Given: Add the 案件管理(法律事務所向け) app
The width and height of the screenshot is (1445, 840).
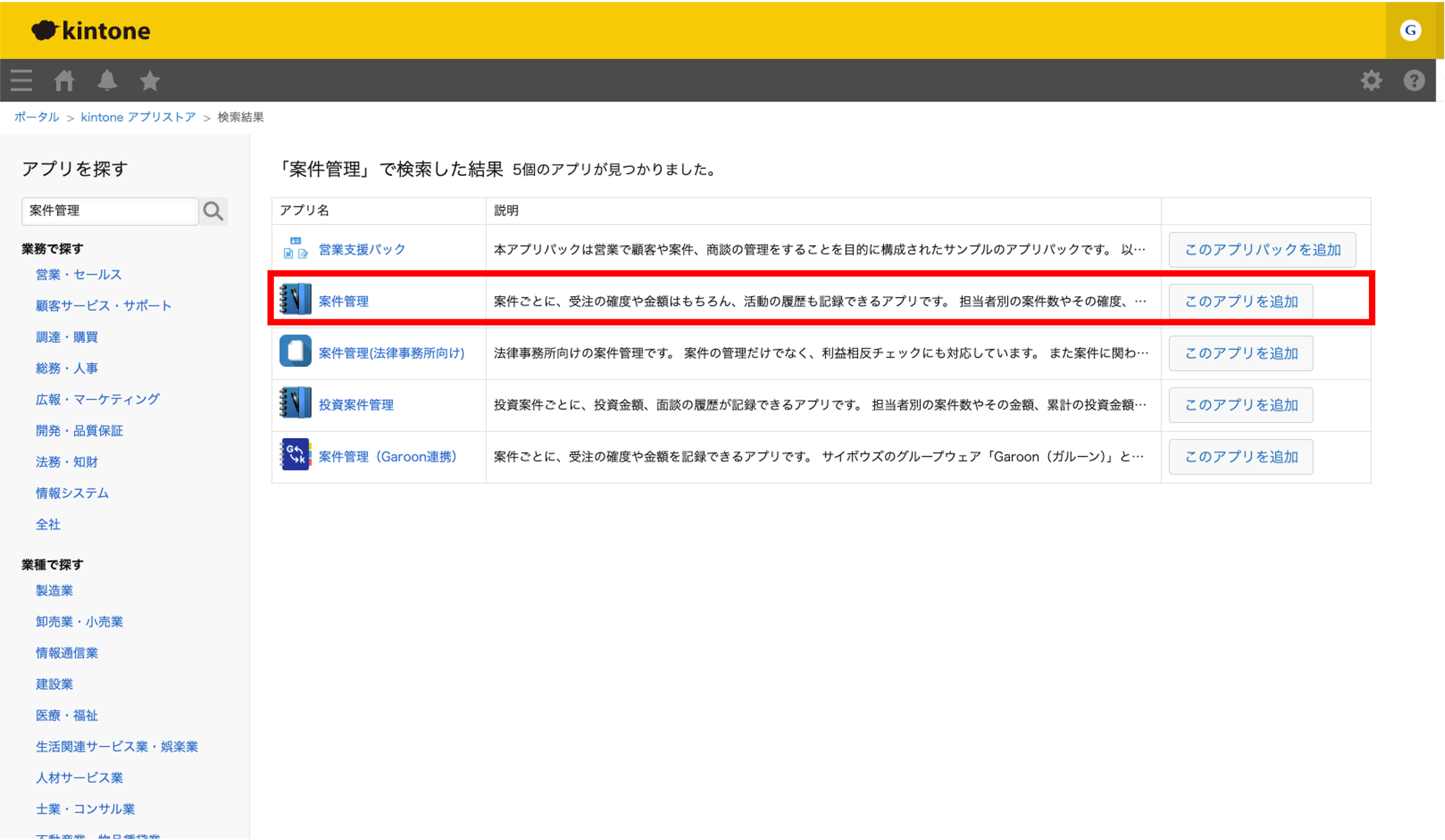Looking at the screenshot, I should [x=1241, y=353].
